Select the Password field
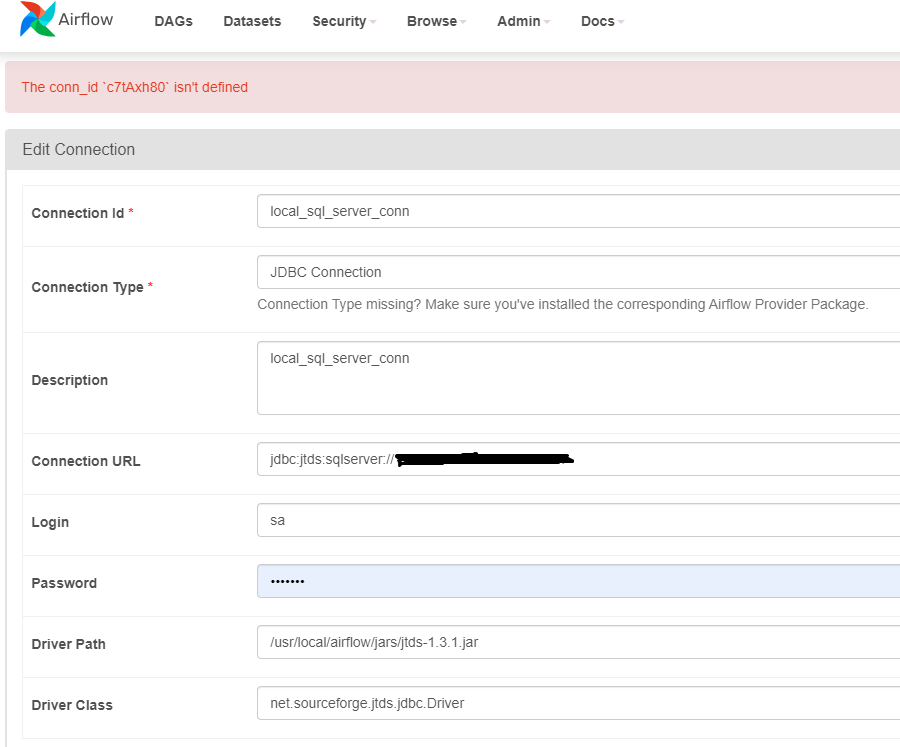 (578, 582)
